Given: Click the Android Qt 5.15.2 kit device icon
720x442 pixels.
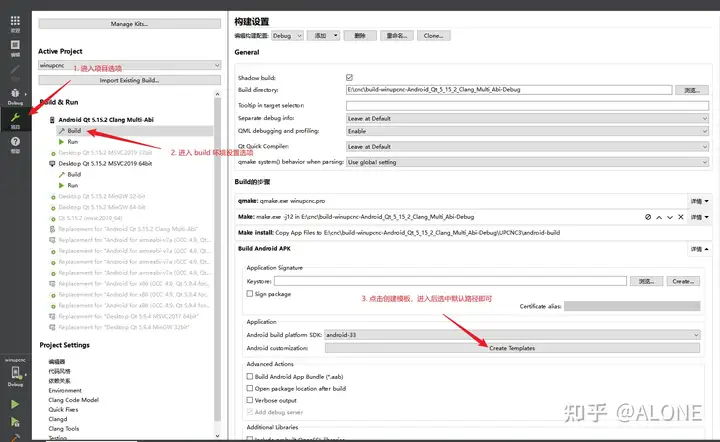Looking at the screenshot, I should coord(52,120).
